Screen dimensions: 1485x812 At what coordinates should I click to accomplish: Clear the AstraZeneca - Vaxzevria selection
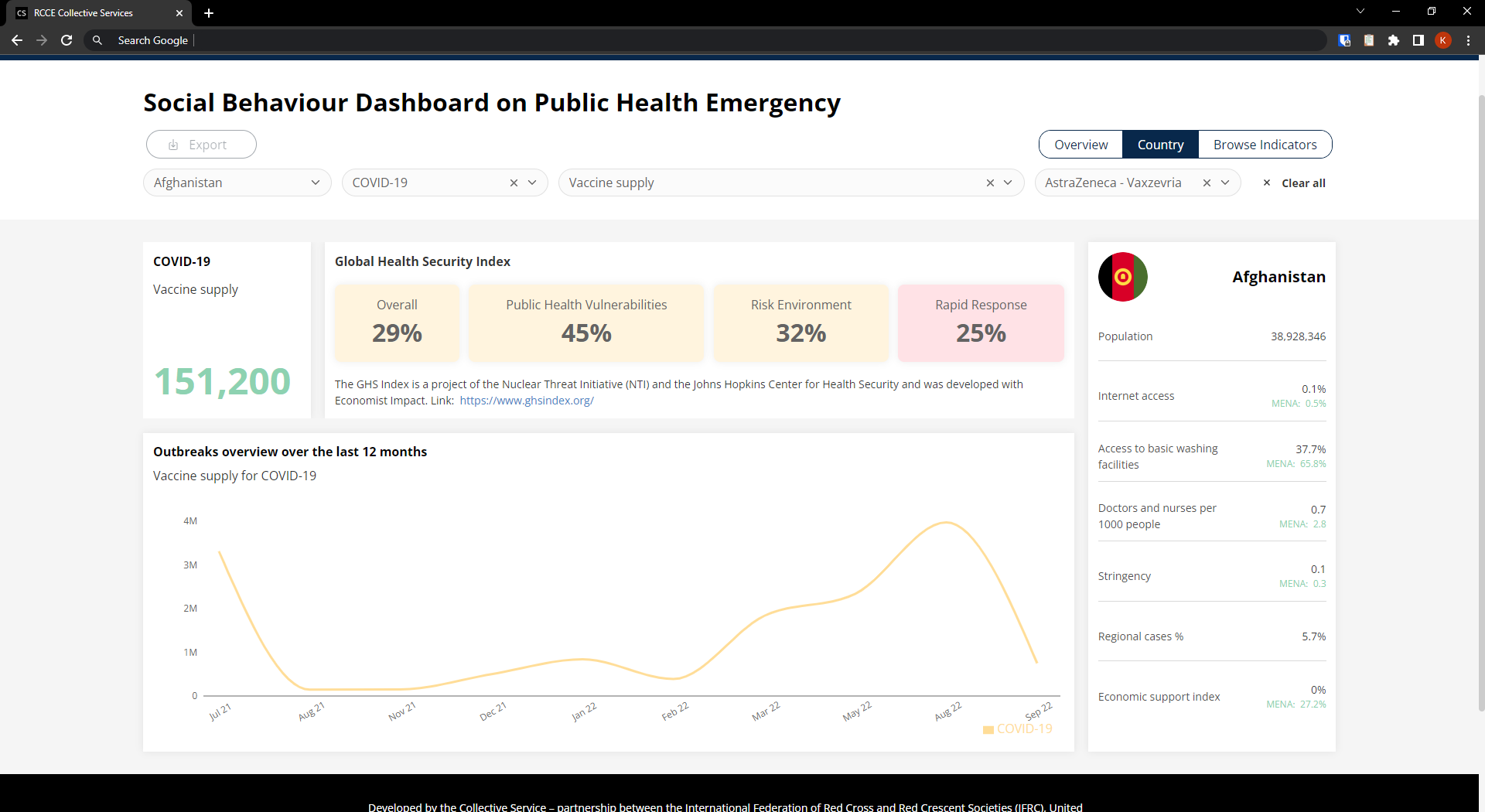1207,183
